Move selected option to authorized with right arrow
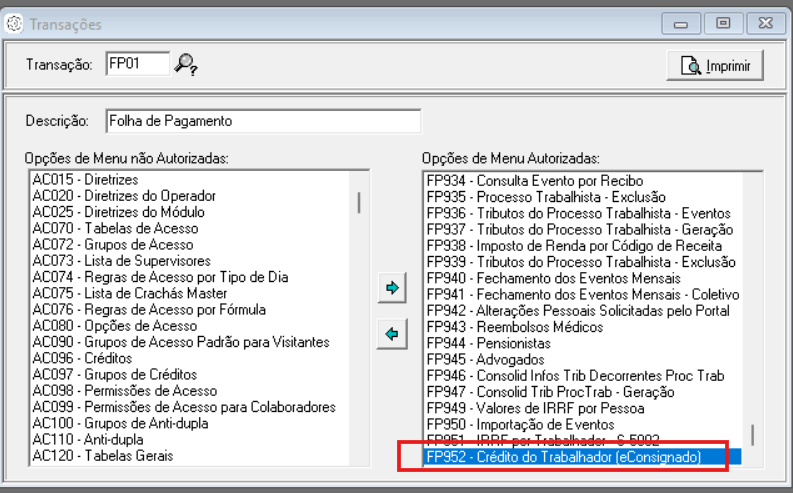 pyautogui.click(x=392, y=288)
